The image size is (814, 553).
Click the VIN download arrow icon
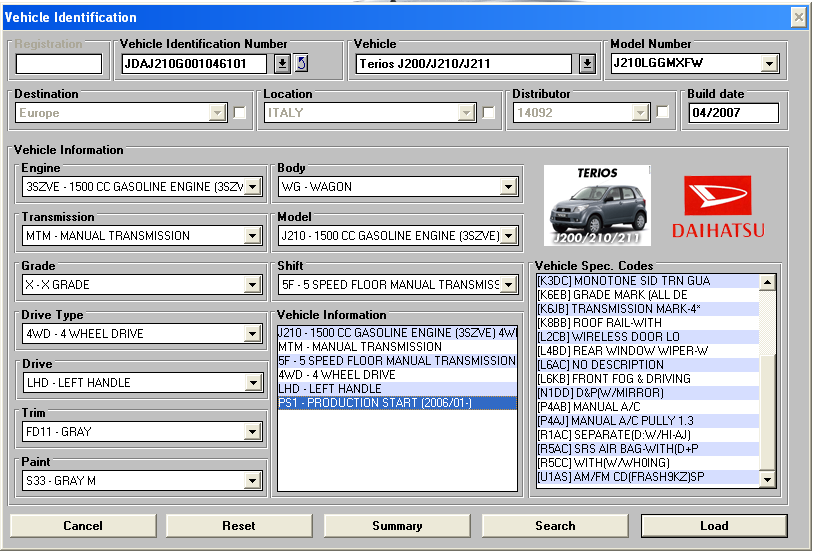[x=282, y=64]
